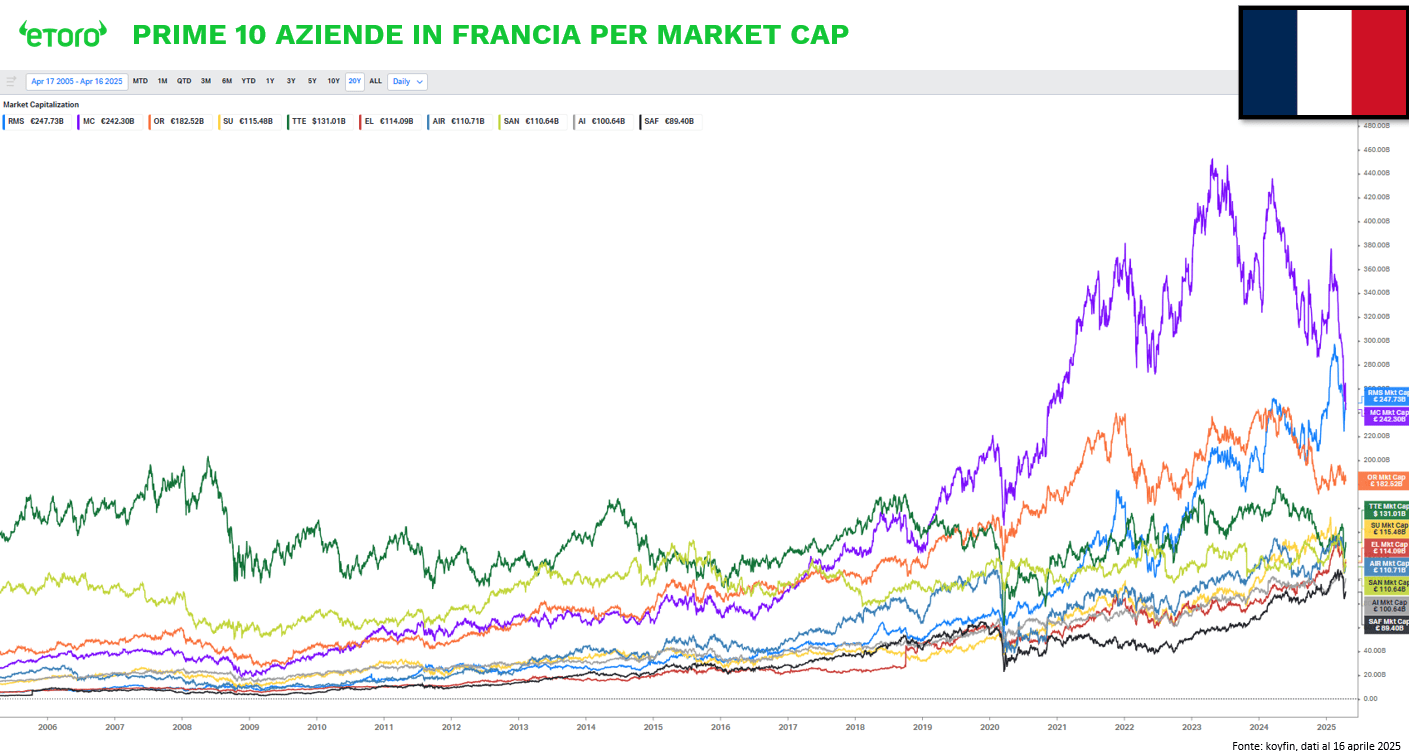
Task: Toggle the RMS series legend chip
Action: pos(35,121)
